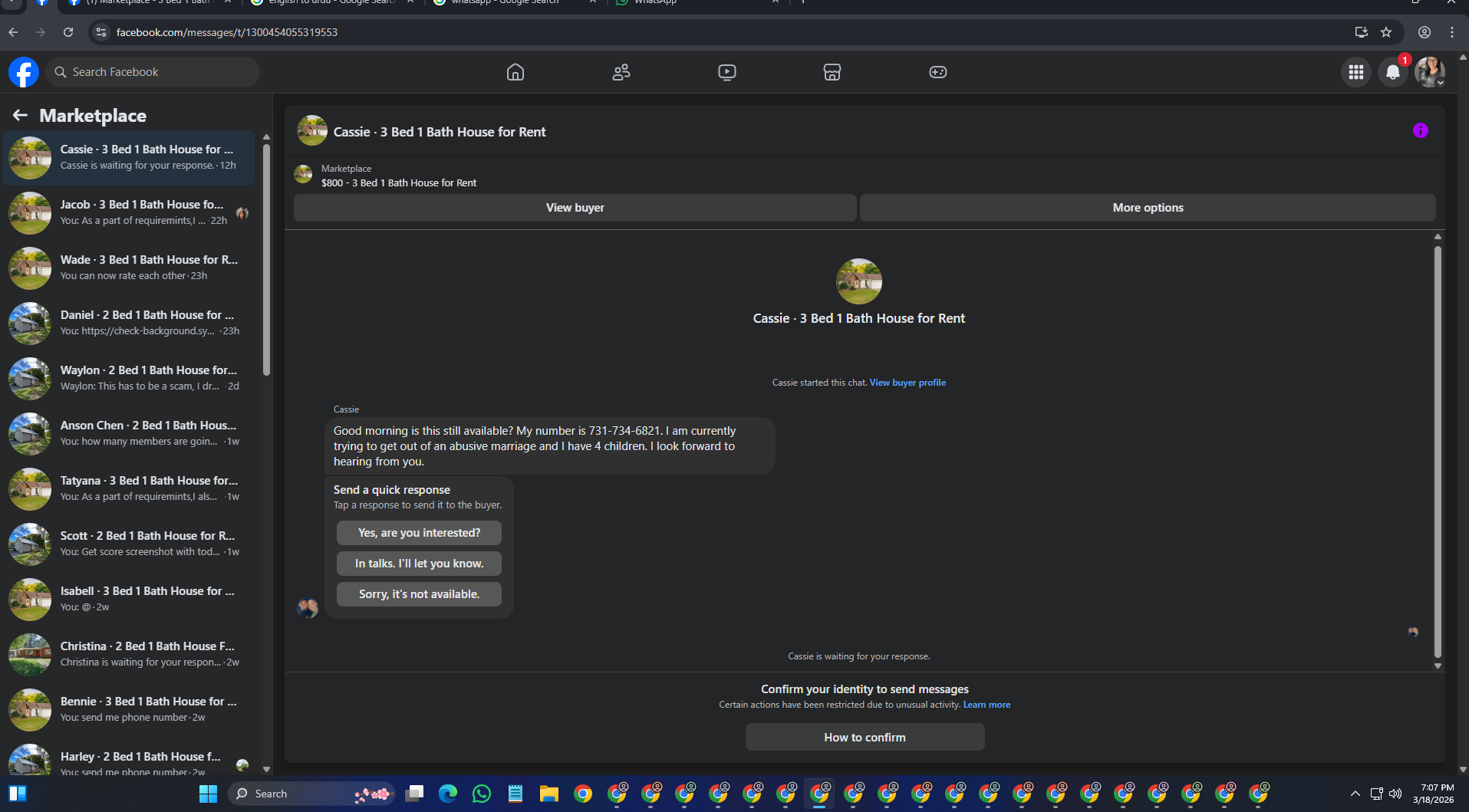Open the Friends icon in top navigation

[x=621, y=72]
